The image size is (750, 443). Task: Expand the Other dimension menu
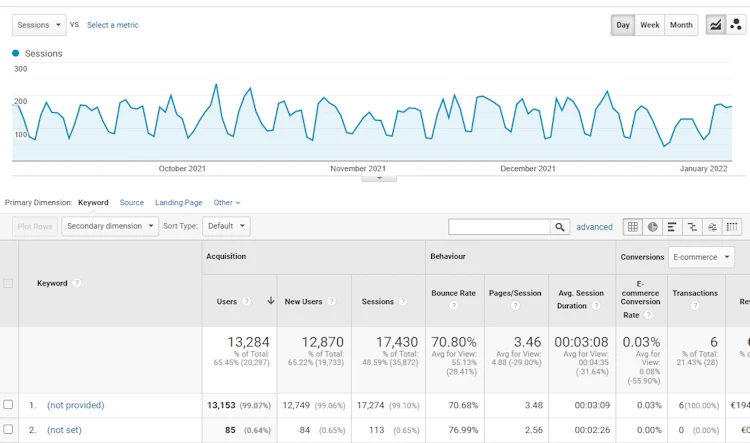pos(227,203)
